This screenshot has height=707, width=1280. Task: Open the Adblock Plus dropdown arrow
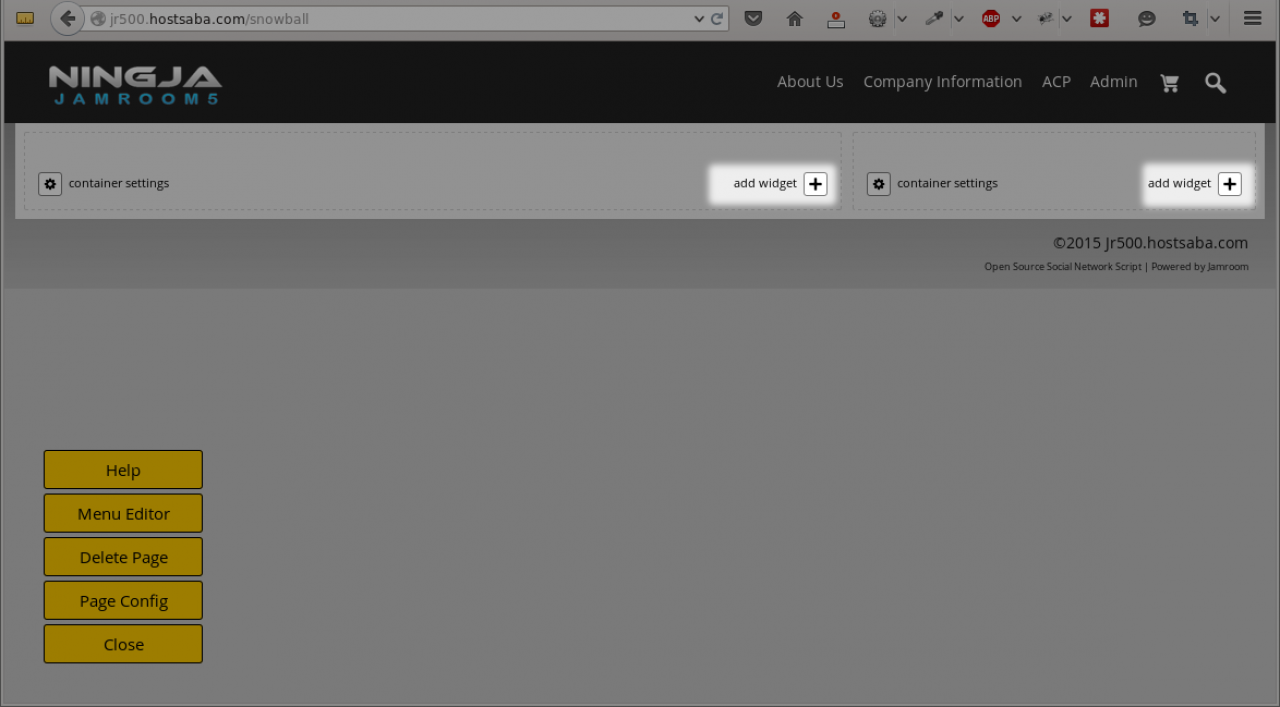[x=1016, y=18]
